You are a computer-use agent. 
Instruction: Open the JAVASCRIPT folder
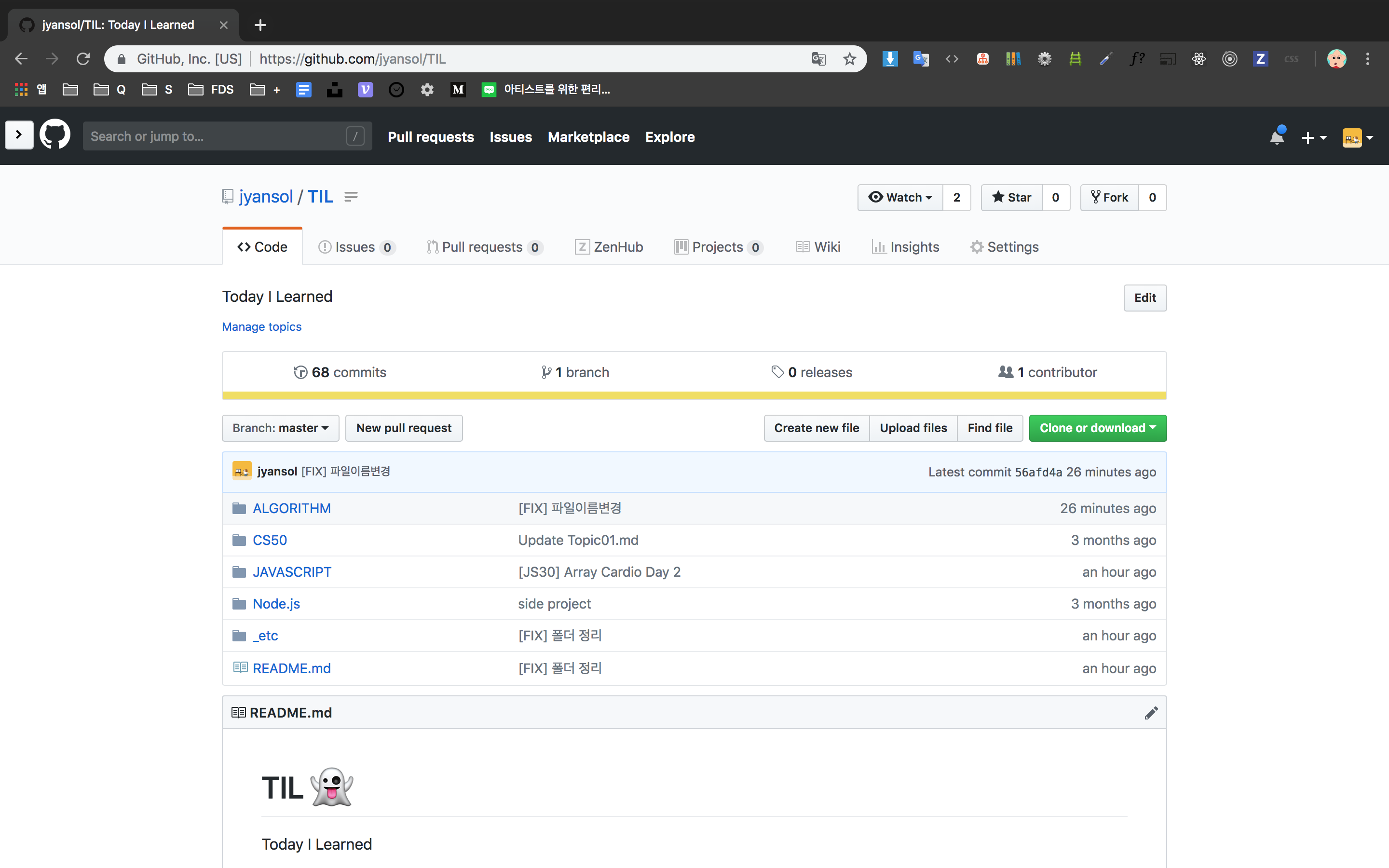click(292, 572)
